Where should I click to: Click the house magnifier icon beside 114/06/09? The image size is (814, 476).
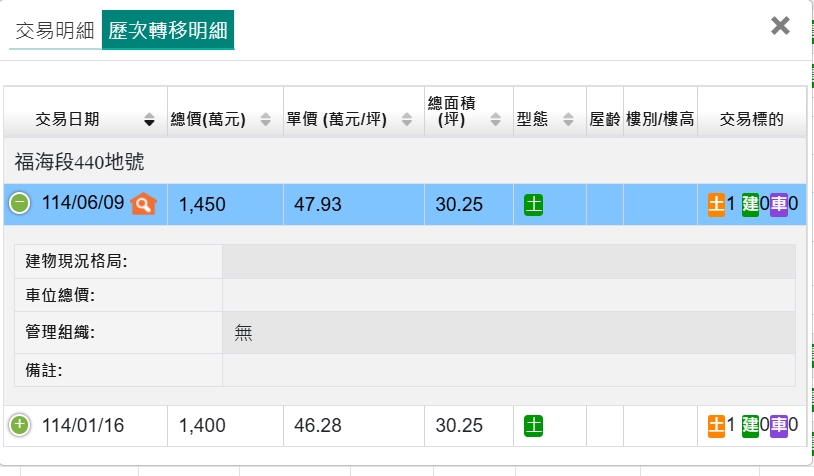[x=144, y=204]
